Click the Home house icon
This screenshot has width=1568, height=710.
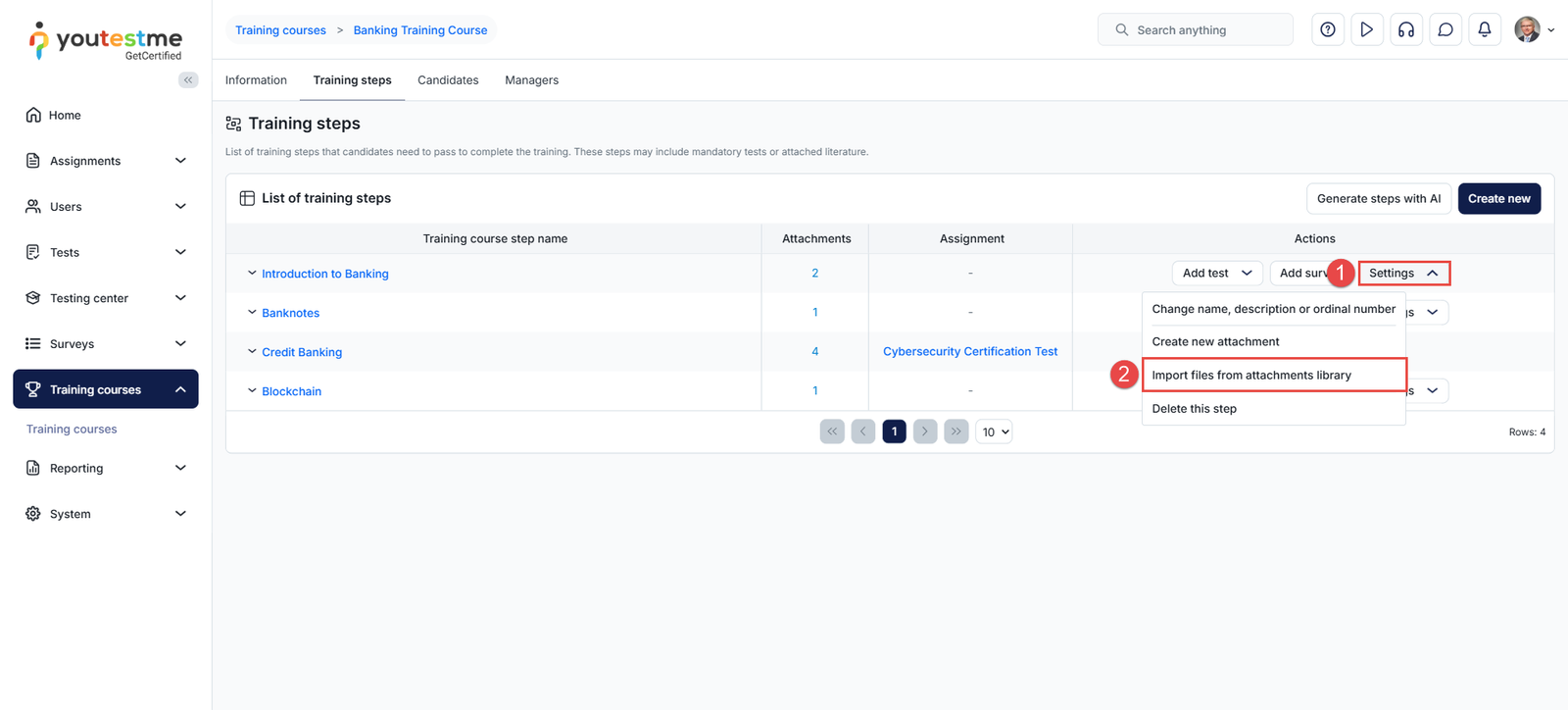coord(33,115)
